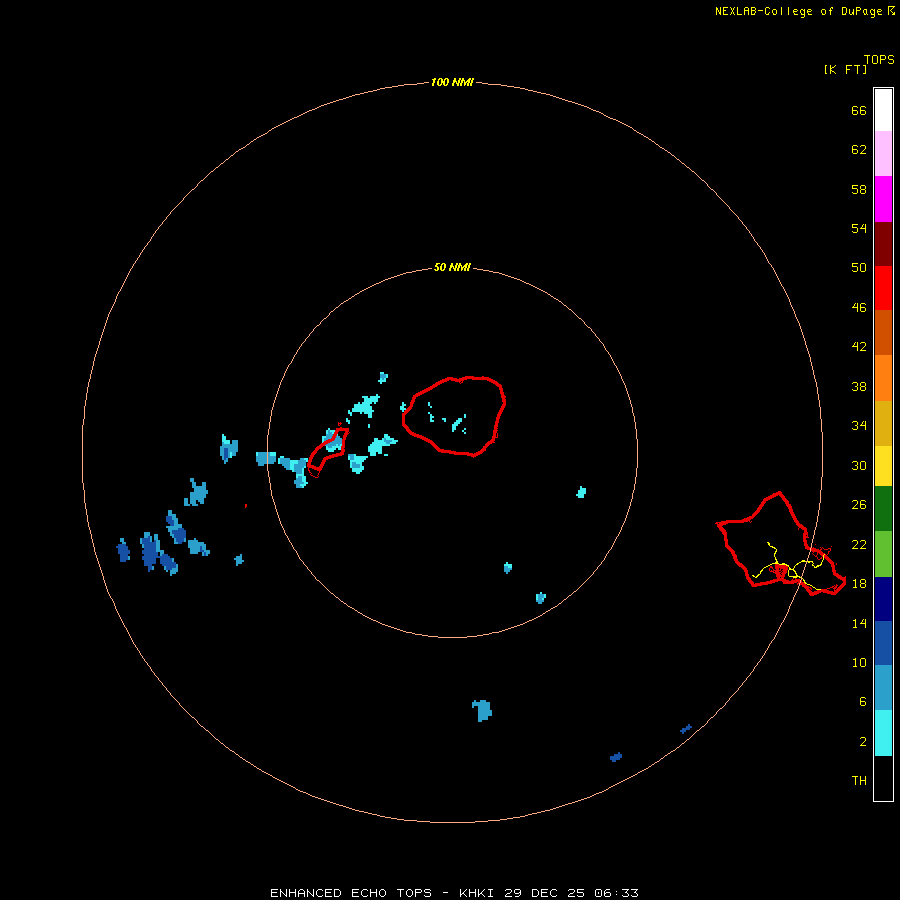Click the 100 NMI range ring label
900x900 pixels.
click(x=452, y=82)
